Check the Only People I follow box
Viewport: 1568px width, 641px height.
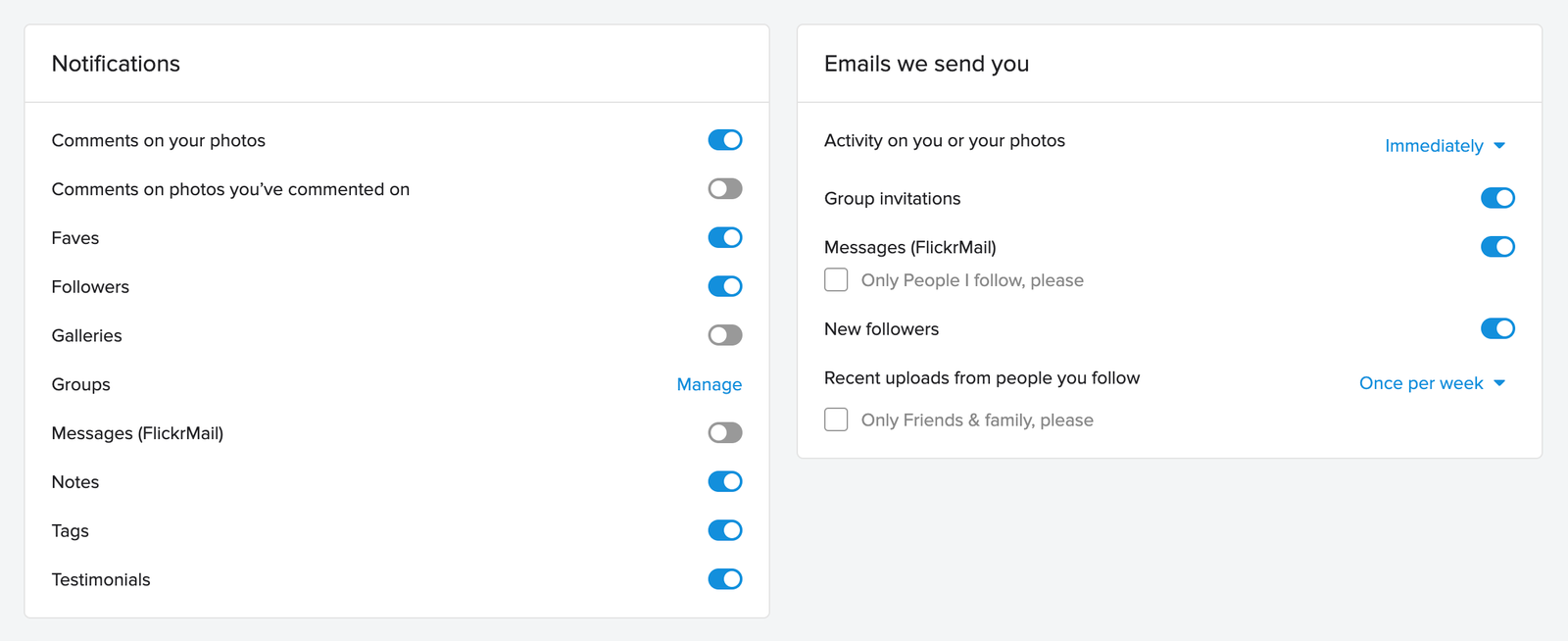pos(836,280)
